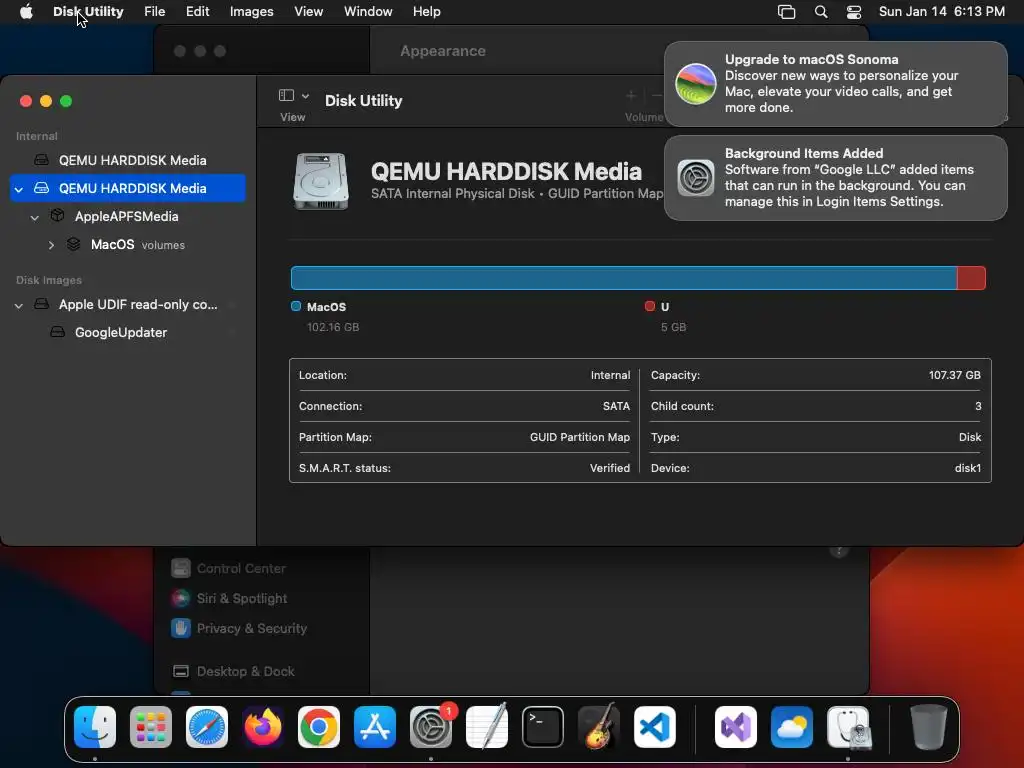Screen dimensions: 1024x768
Task: Click the AppleAPFSMedia container cube icon
Action: tap(57, 215)
